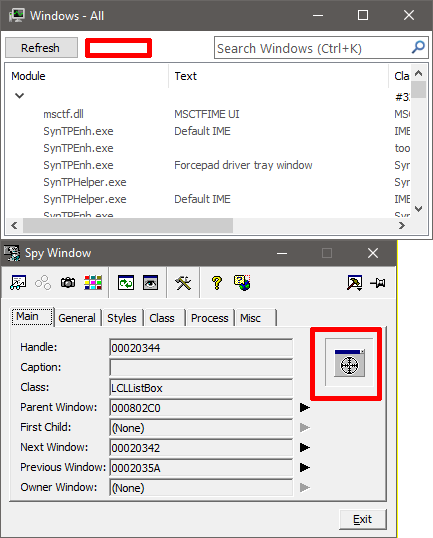433x538 pixels.
Task: Click the greyed arrow beside Owner Window
Action: click(304, 487)
